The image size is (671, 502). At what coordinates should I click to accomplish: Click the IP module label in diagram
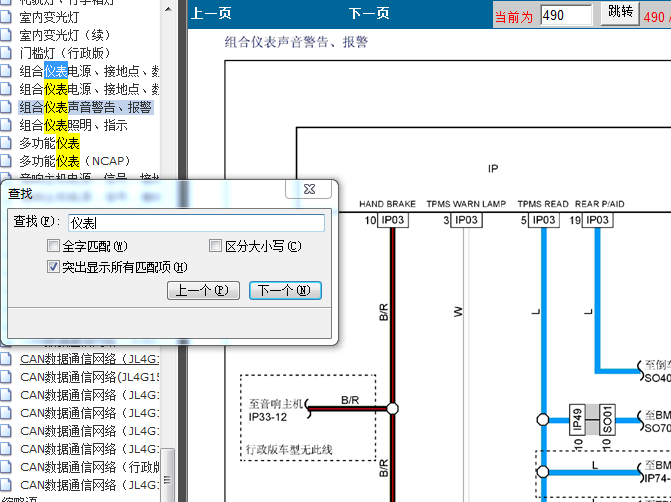click(493, 169)
